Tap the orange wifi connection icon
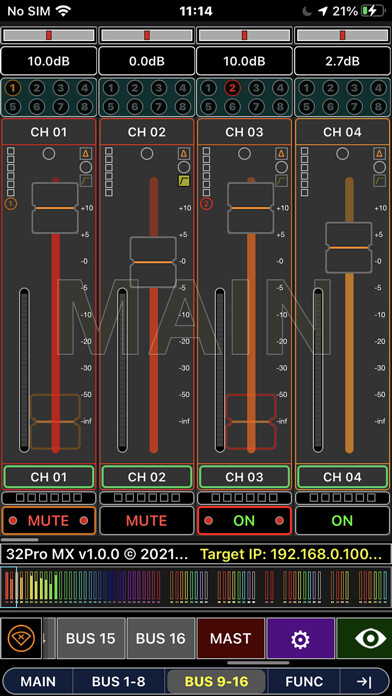 (x=21, y=638)
